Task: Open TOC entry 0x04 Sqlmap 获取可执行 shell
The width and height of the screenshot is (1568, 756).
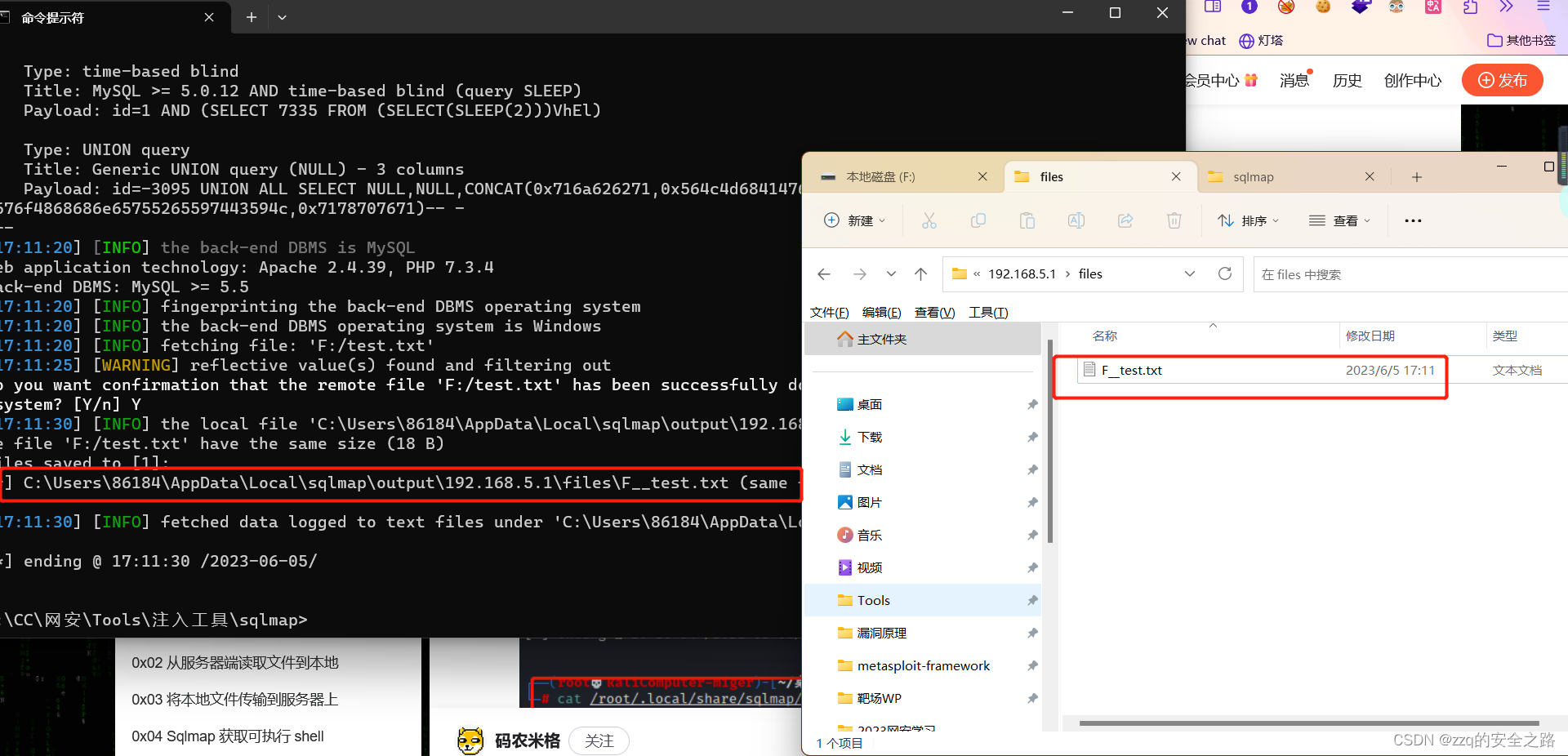Action: [x=228, y=736]
